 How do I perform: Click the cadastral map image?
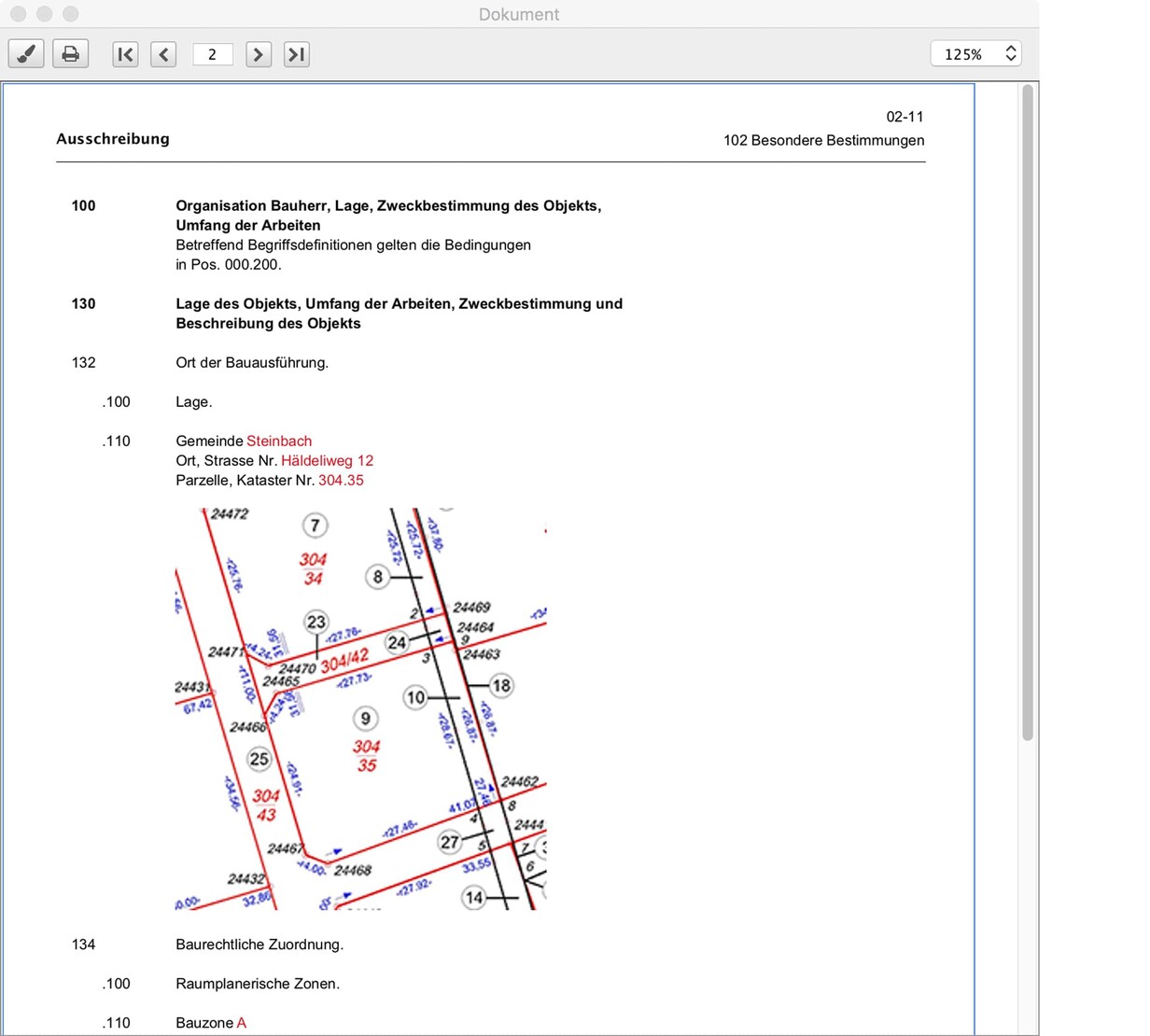[361, 709]
